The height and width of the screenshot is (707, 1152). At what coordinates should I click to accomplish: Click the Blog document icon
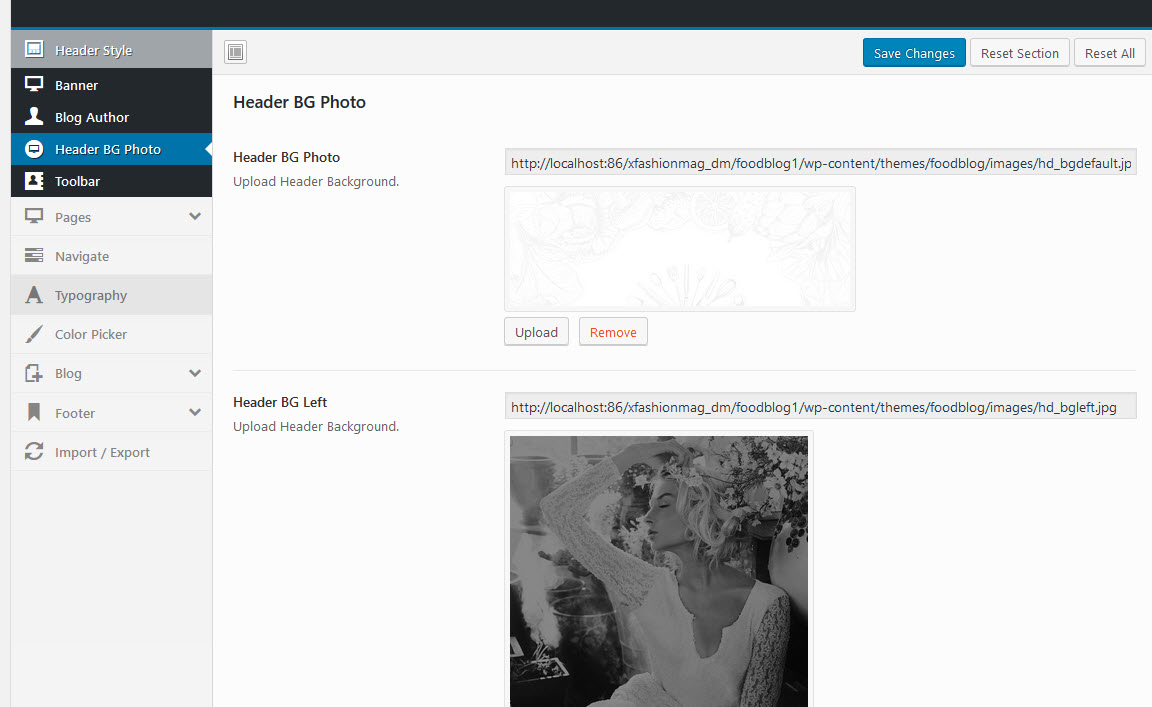point(34,373)
